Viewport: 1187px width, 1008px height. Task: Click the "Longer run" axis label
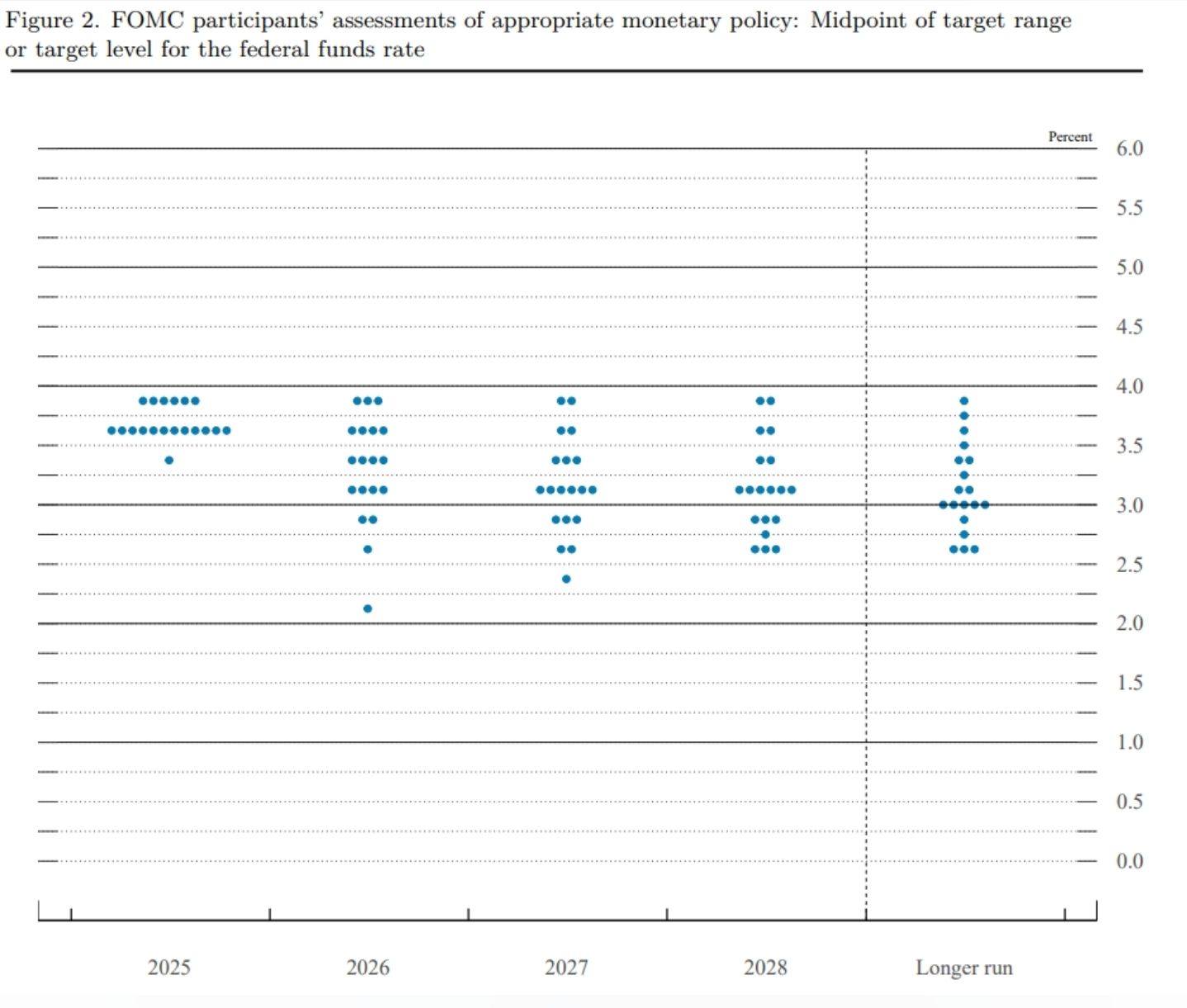[964, 968]
